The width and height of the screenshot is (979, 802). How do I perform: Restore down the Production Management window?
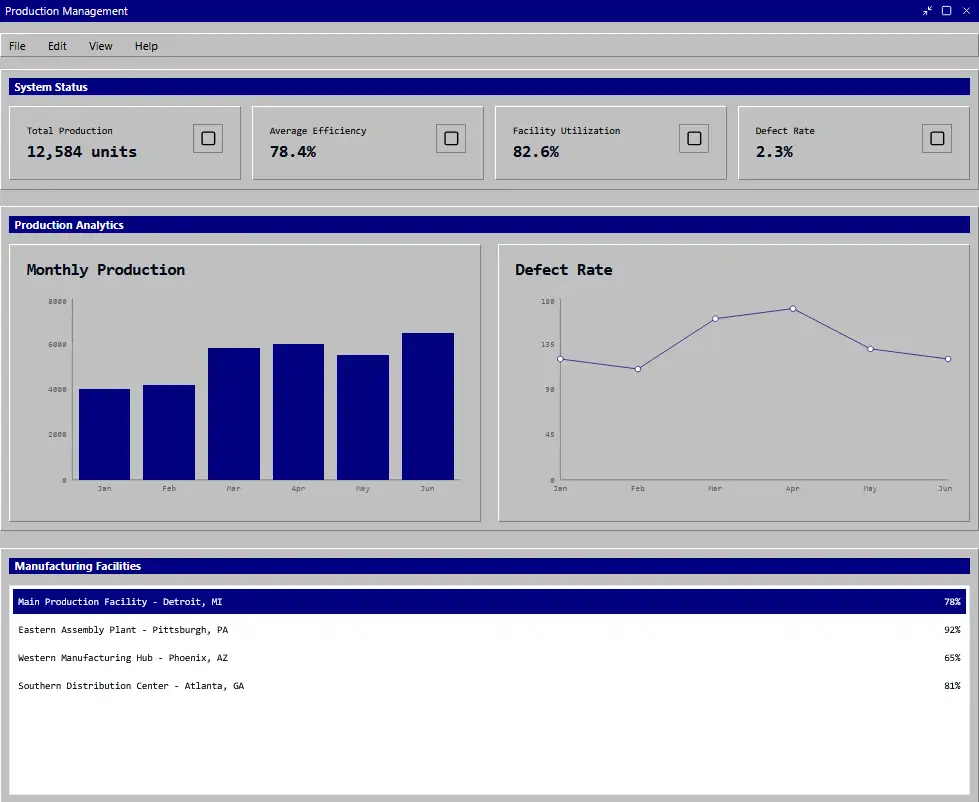(x=927, y=11)
